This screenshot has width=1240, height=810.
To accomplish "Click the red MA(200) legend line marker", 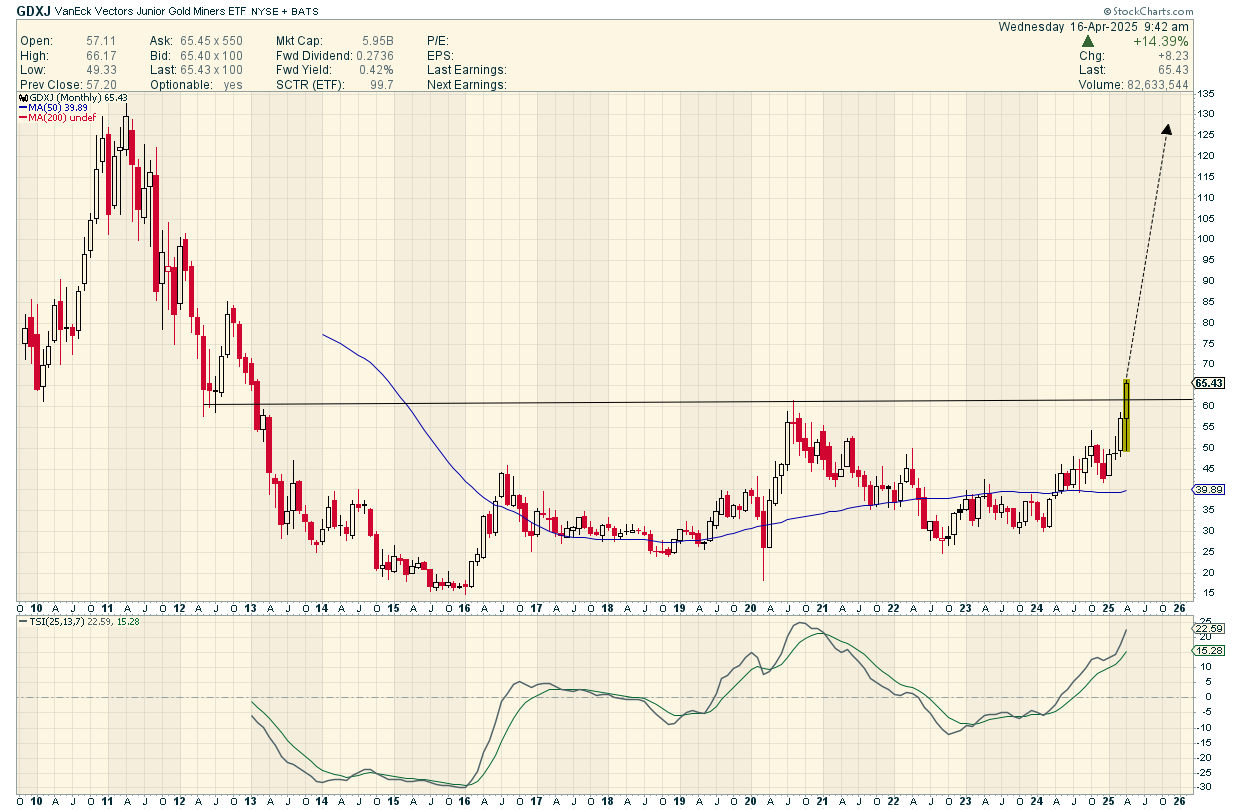I will point(22,118).
